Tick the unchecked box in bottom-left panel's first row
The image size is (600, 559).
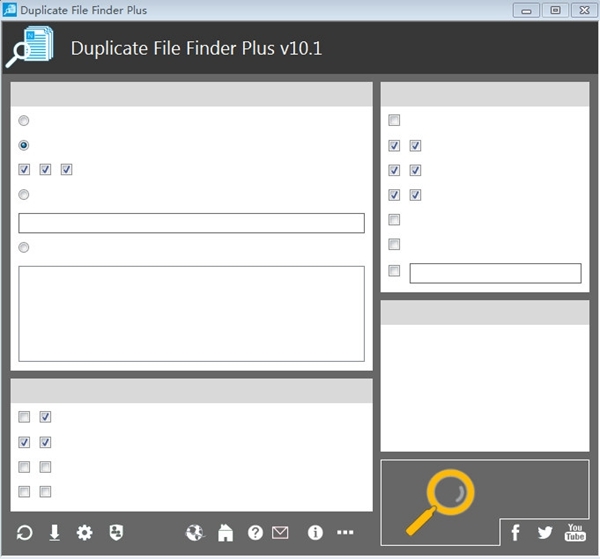(x=24, y=417)
